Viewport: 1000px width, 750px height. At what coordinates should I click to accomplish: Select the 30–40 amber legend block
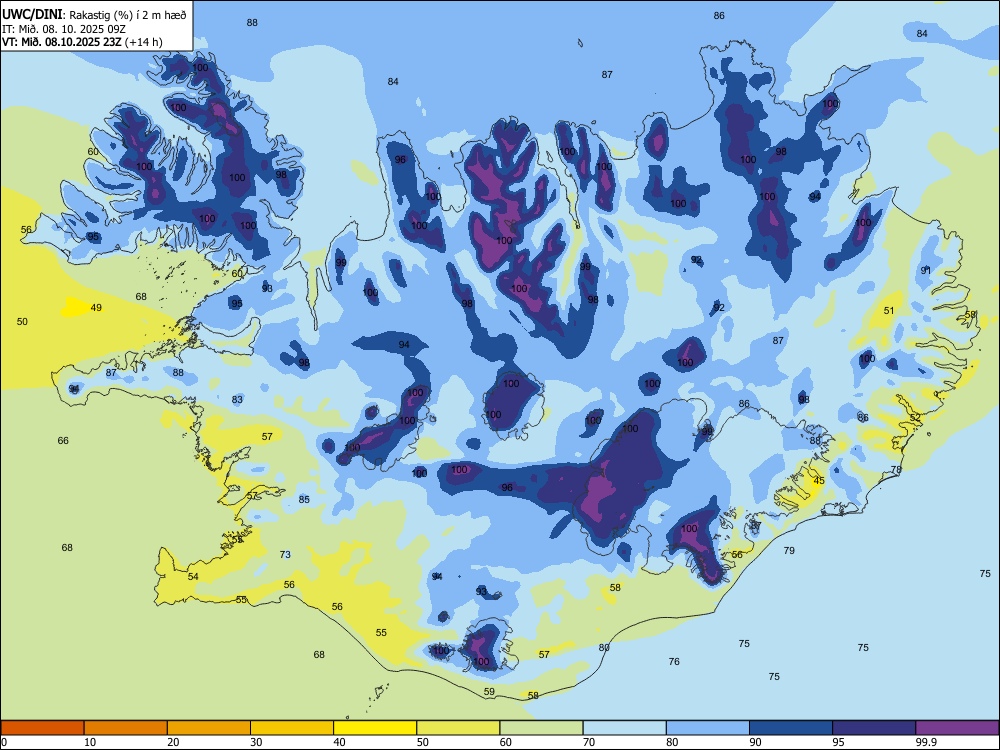point(292,728)
